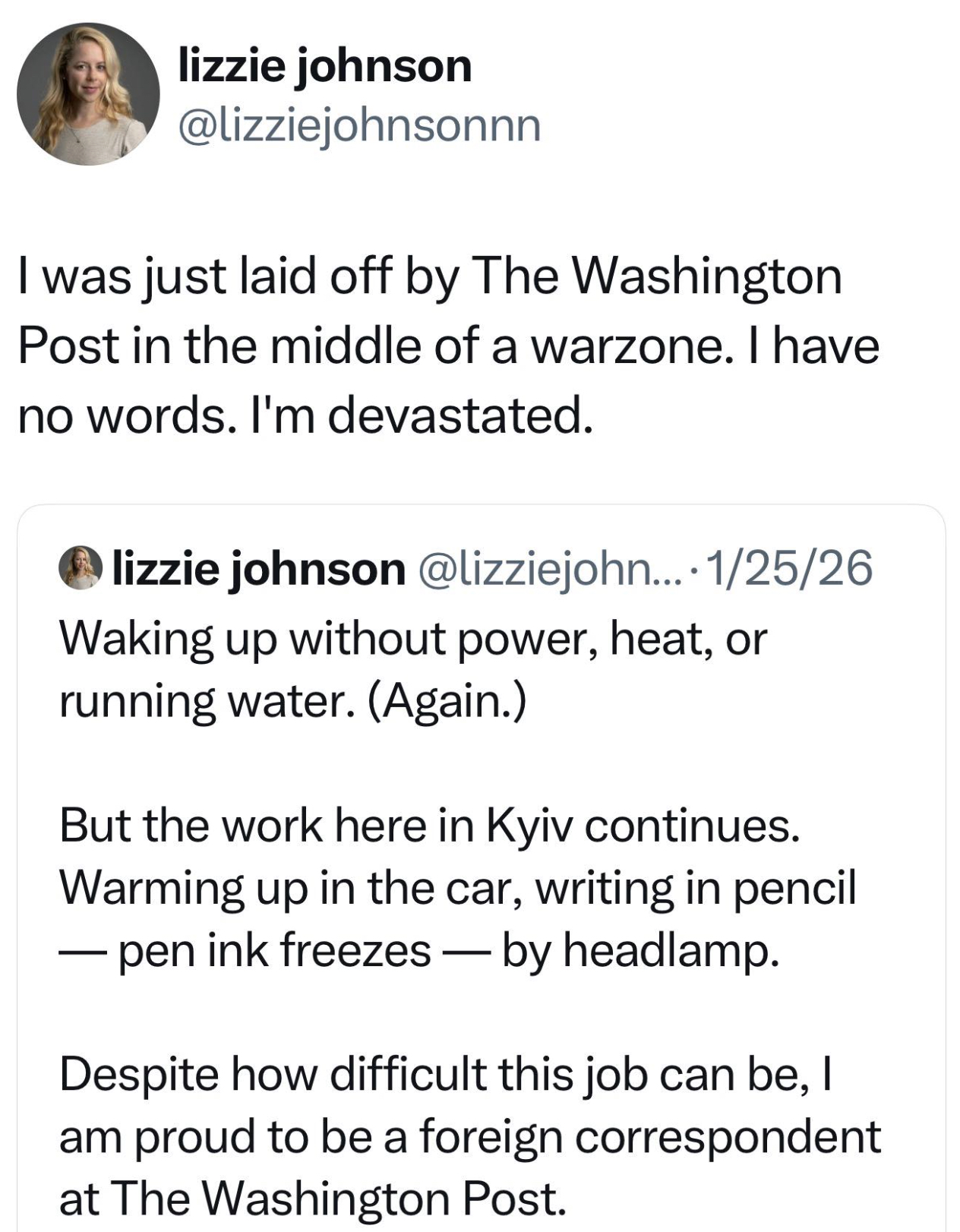Click "But the work here in Kyiv continues."

coord(430,825)
